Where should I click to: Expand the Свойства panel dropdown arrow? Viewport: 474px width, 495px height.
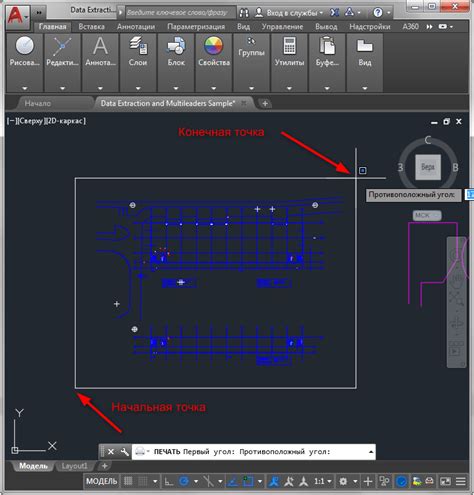tap(214, 88)
